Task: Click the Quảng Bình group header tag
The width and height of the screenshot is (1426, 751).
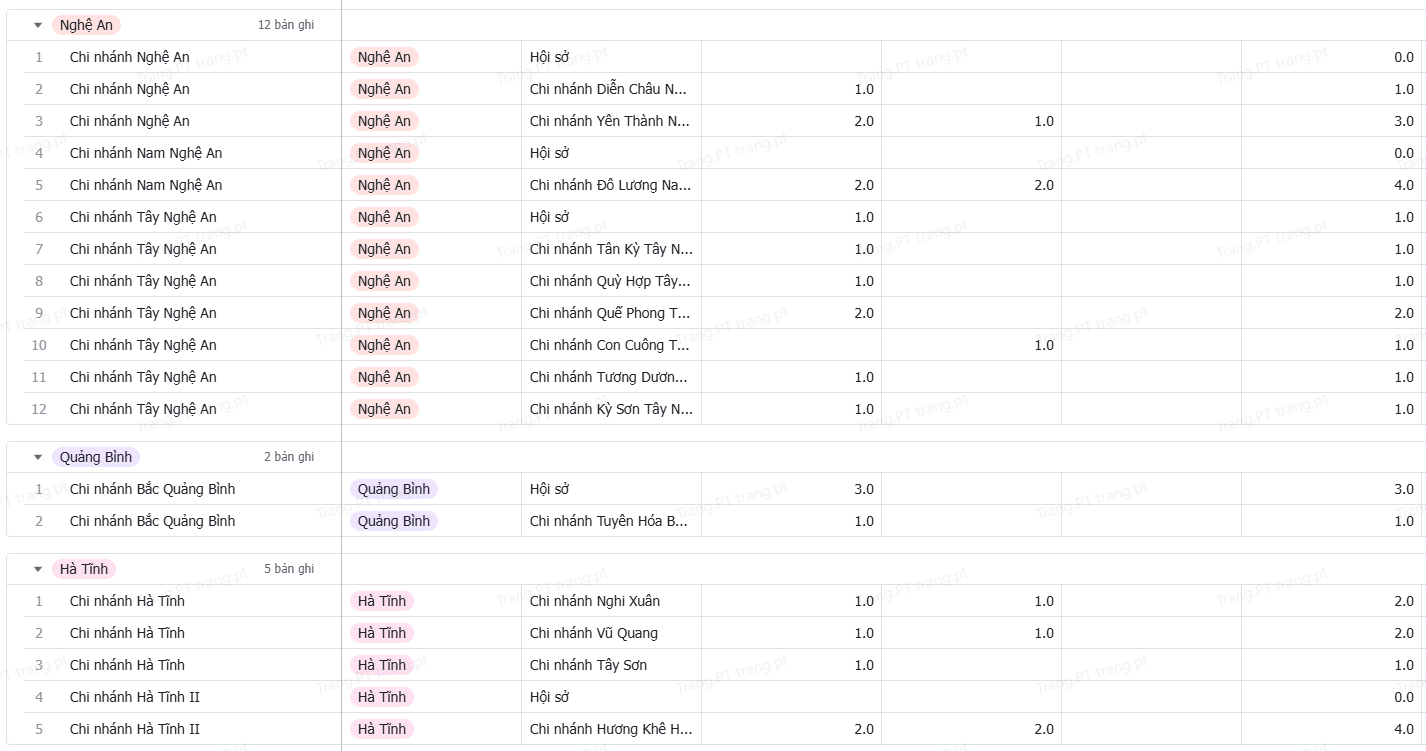Action: pyautogui.click(x=95, y=457)
